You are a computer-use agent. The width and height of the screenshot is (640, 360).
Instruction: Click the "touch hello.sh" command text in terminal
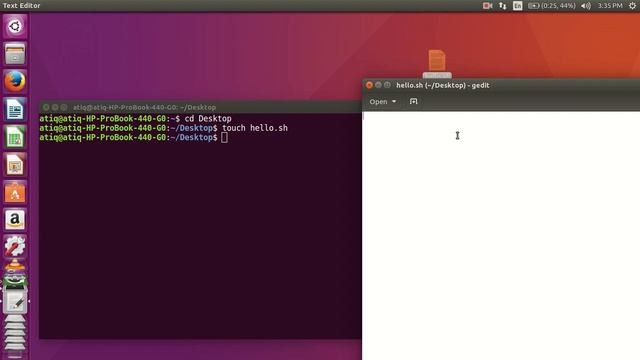click(x=255, y=128)
